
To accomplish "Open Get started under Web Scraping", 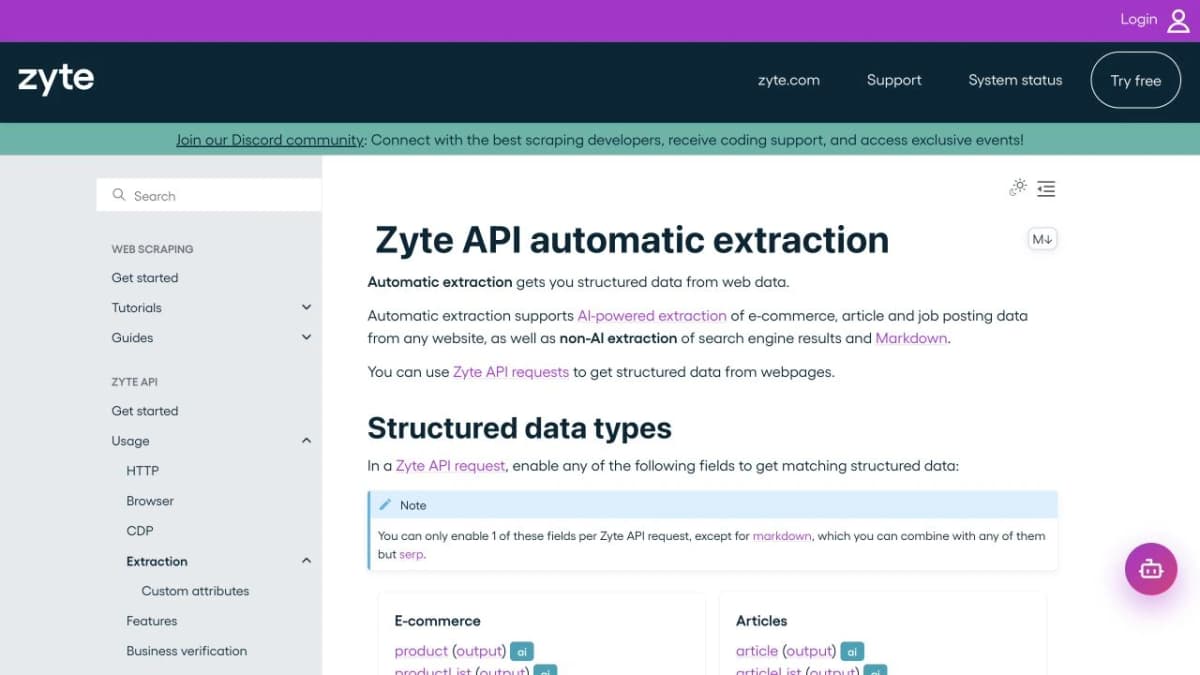I will (145, 278).
